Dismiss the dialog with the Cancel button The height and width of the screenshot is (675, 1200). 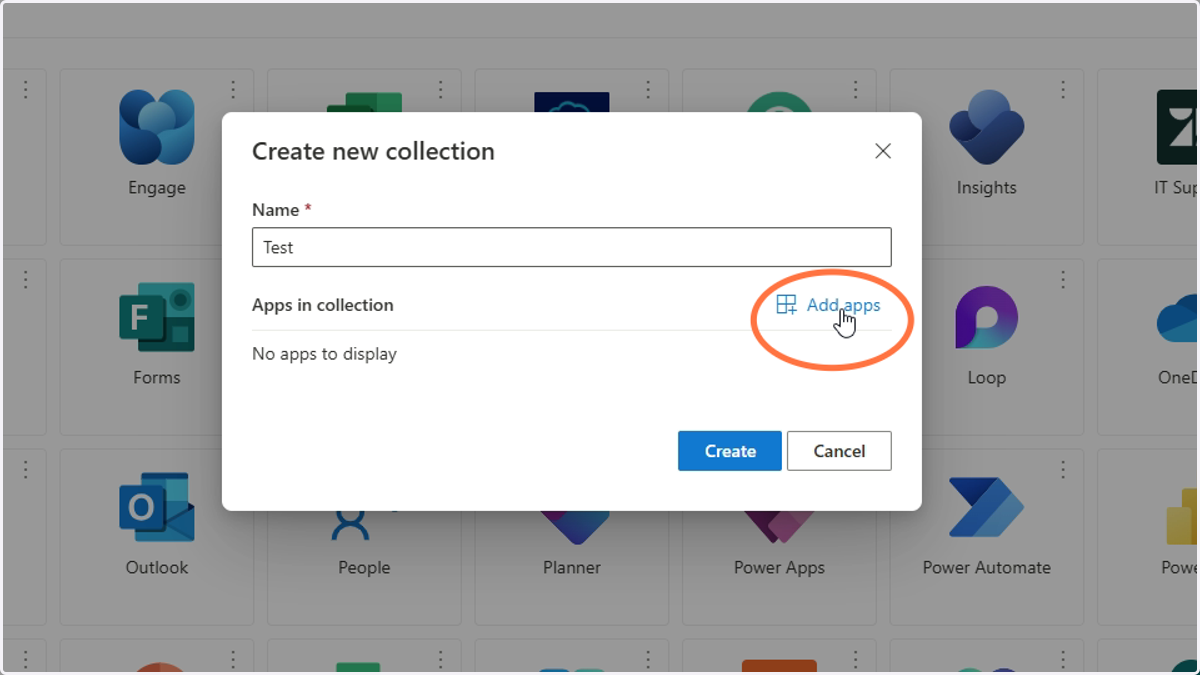point(839,451)
